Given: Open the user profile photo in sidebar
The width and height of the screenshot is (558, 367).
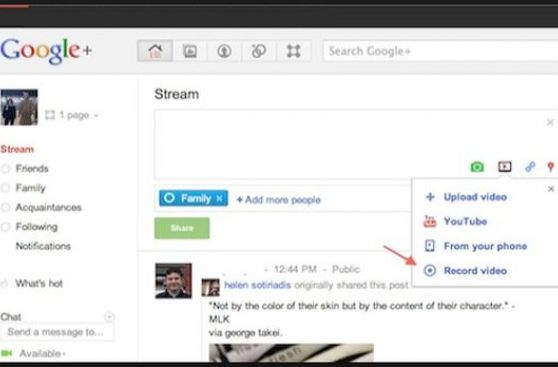Looking at the screenshot, I should (19, 107).
